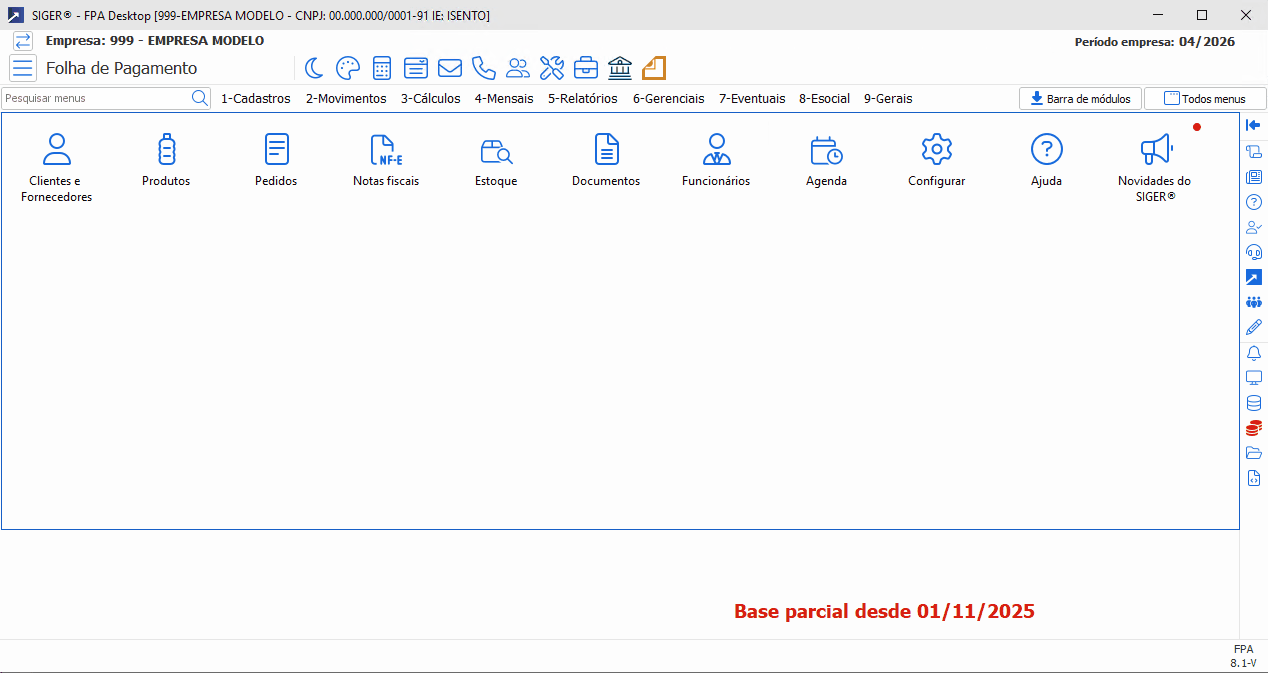Click the search magnifier in menu search
1268x673 pixels.
(199, 98)
